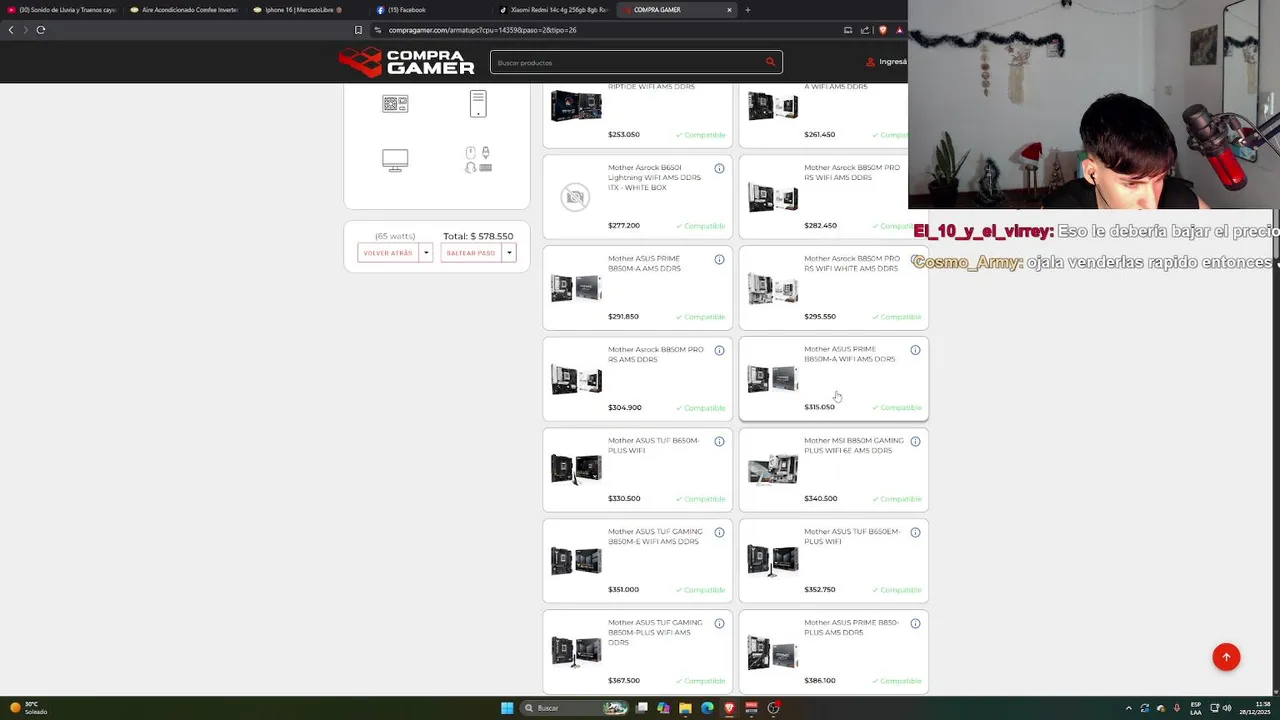Open the Windows Start button
1280x720 pixels.
click(x=507, y=708)
